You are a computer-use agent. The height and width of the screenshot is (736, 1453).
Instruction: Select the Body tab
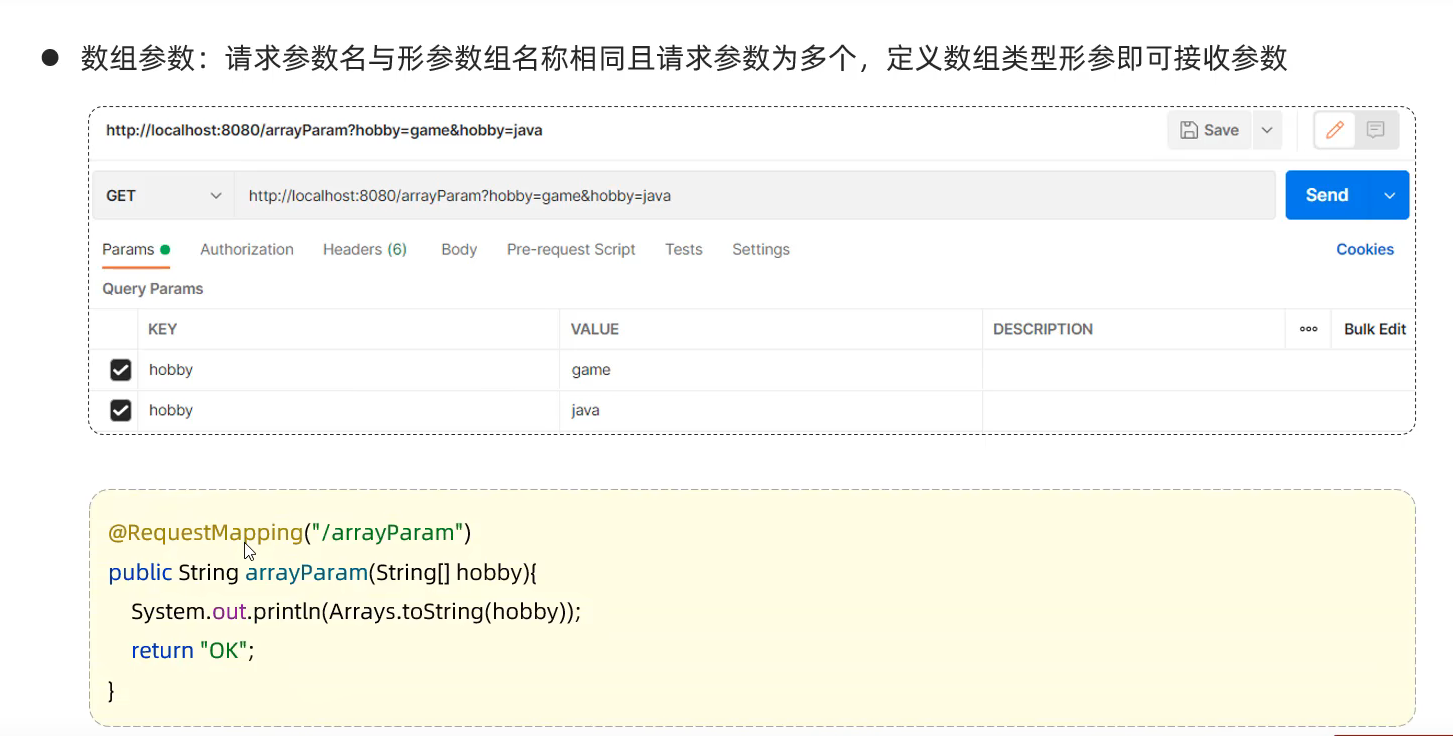point(459,250)
